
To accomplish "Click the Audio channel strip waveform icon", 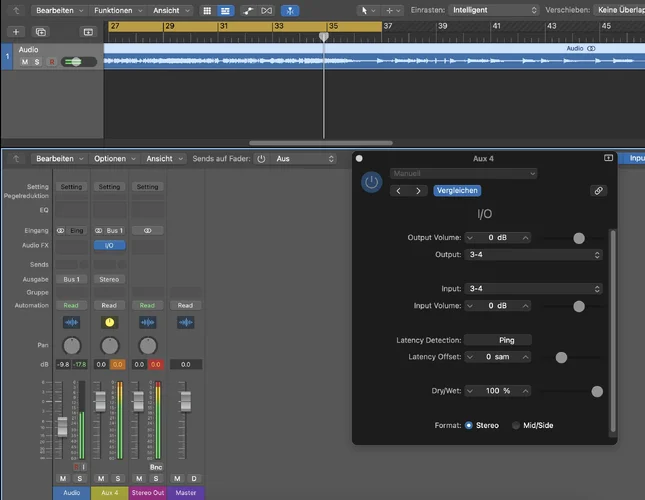I will (x=71, y=322).
